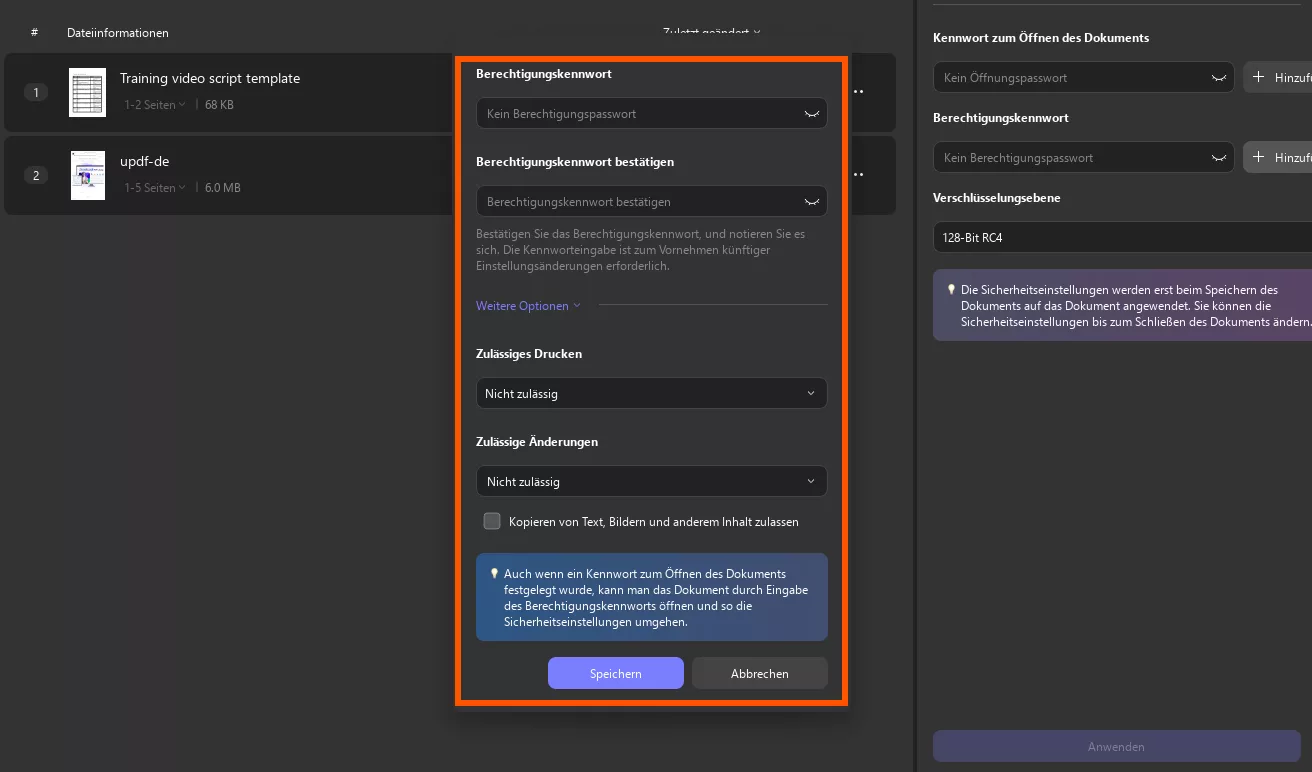The image size is (1312, 772).
Task: Toggle eye icon for Kein Öffnungspasswort field
Action: (x=1219, y=78)
